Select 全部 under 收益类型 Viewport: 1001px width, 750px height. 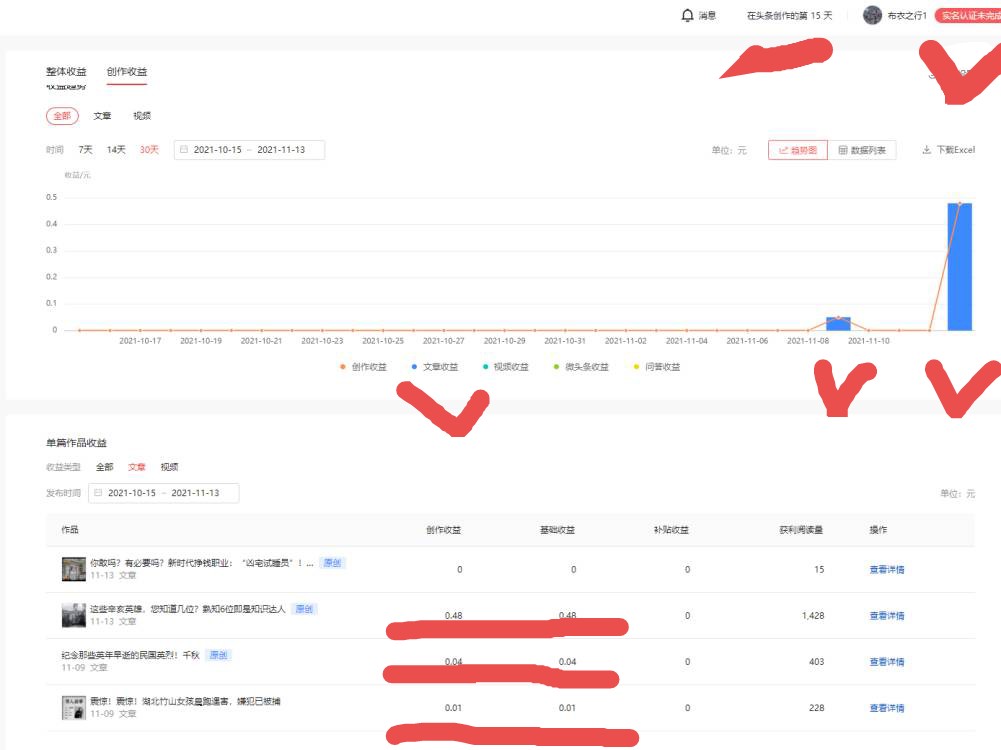tap(104, 467)
